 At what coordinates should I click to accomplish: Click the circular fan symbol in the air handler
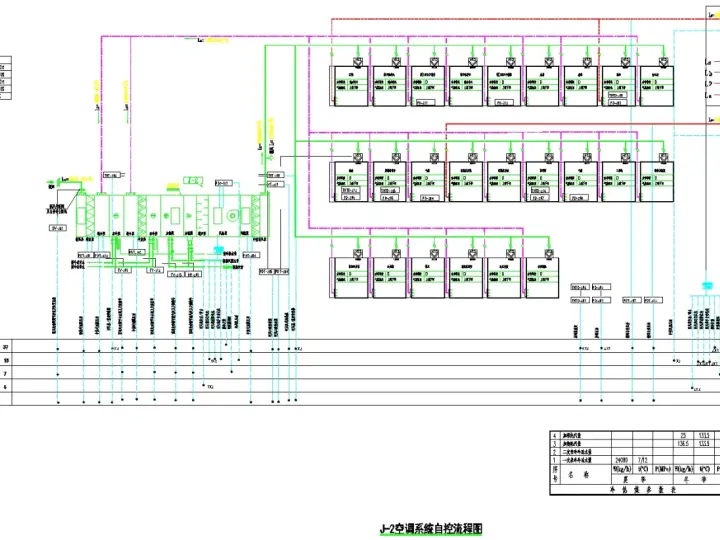[x=233, y=215]
